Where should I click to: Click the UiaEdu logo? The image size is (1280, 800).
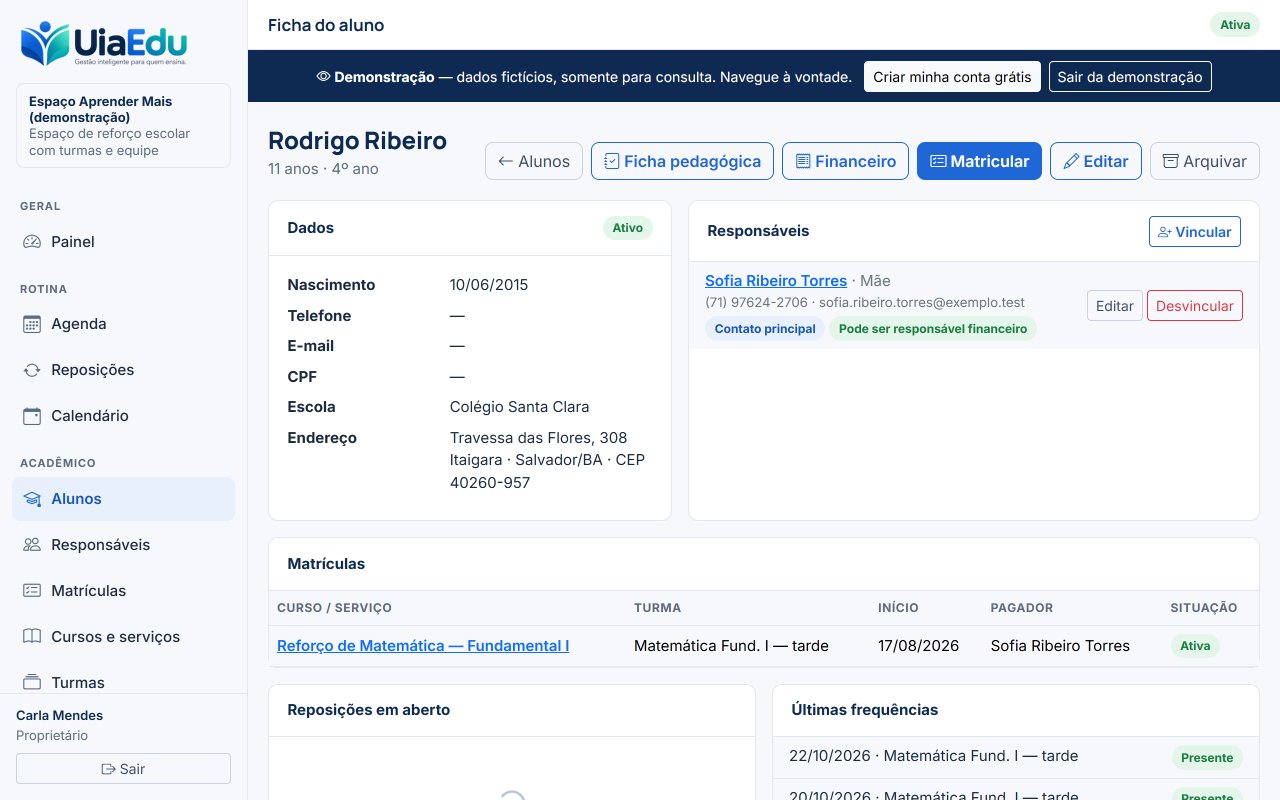pos(103,44)
